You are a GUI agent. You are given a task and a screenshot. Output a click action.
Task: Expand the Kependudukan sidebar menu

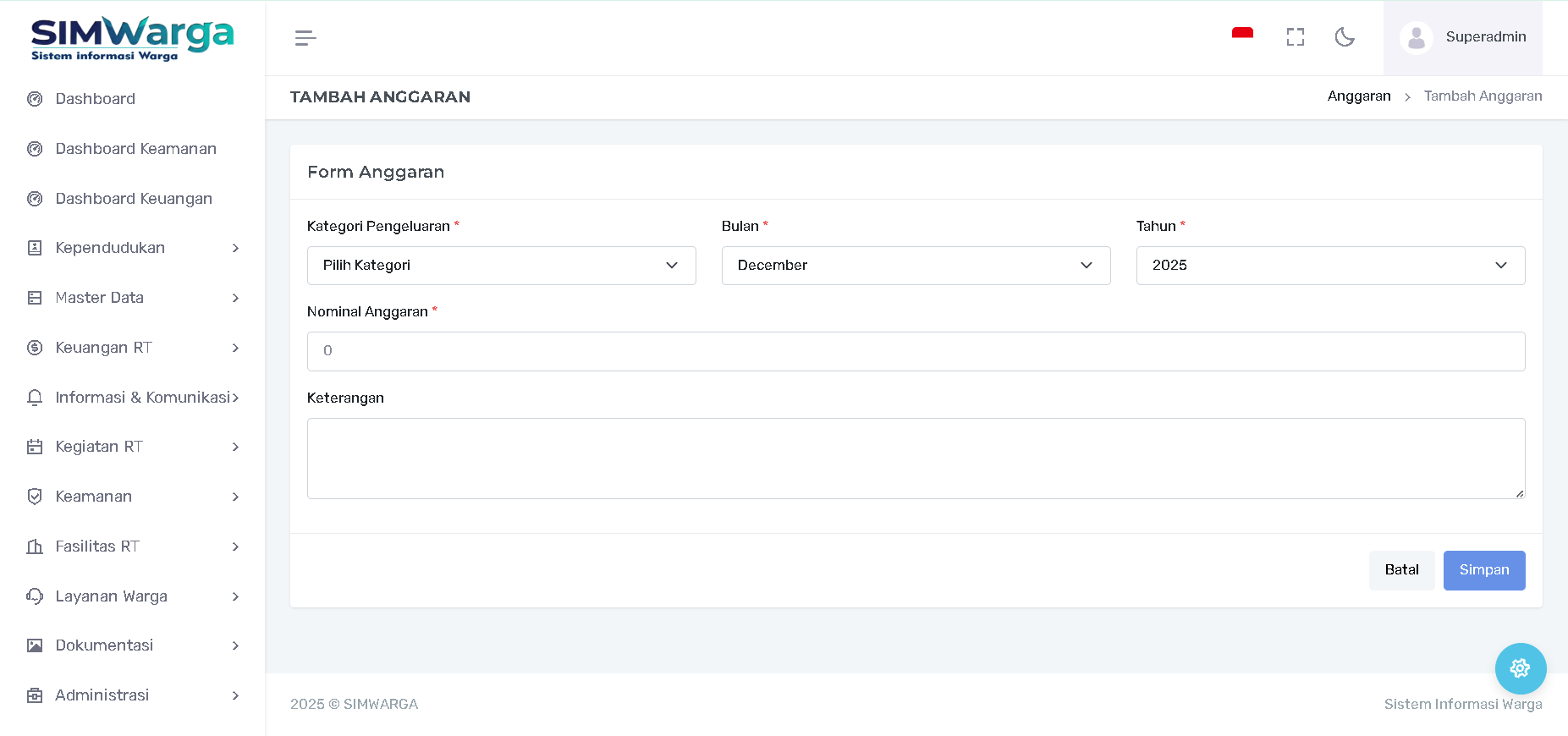pos(133,248)
